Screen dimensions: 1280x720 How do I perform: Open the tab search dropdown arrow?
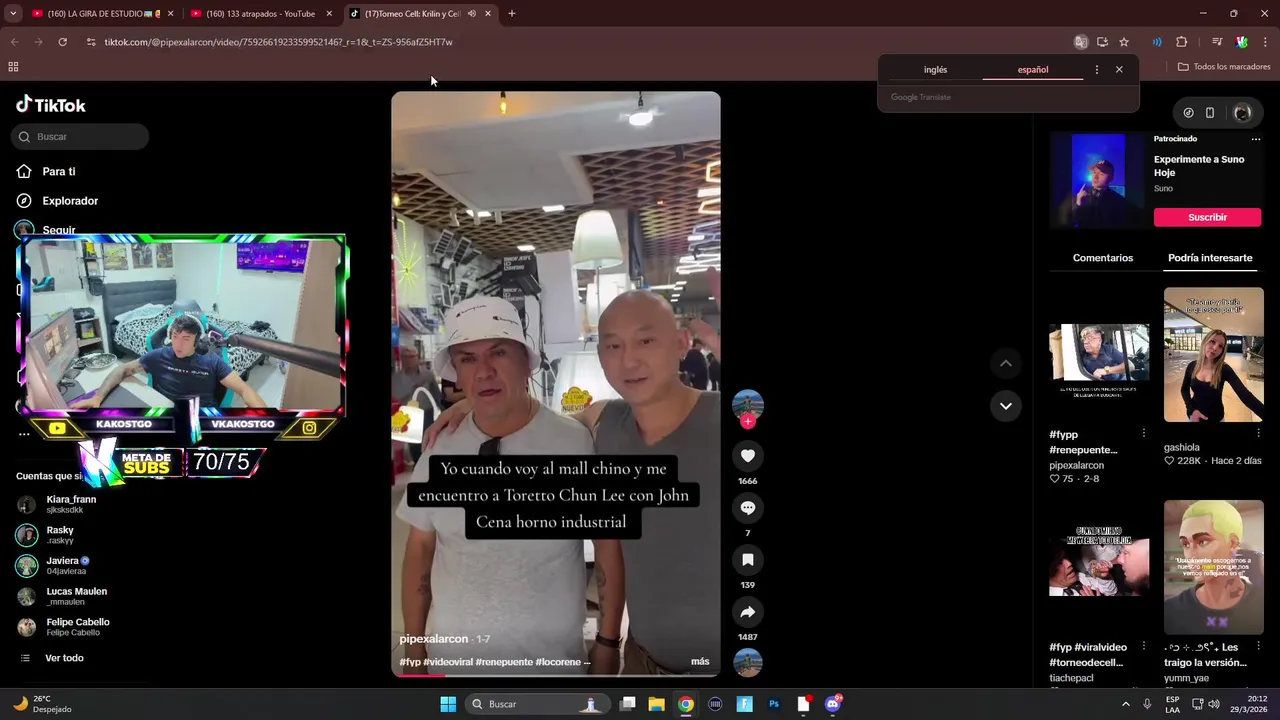point(13,14)
